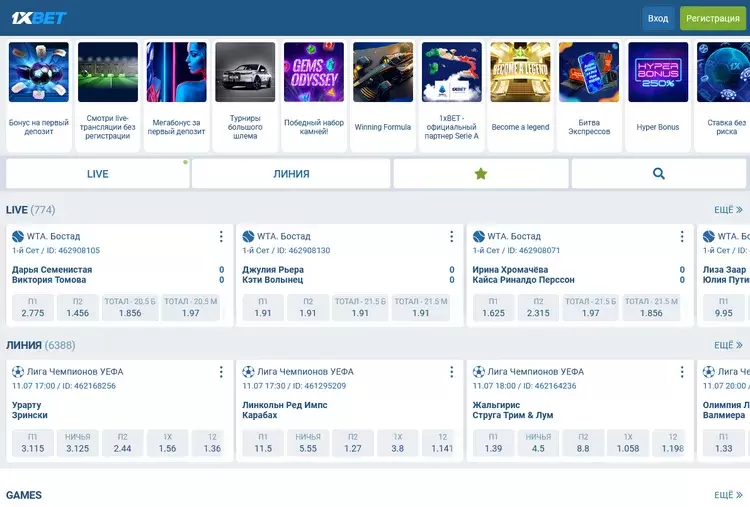The height and width of the screenshot is (507, 750).
Task: Switch to the LIVE tab
Action: [98, 174]
